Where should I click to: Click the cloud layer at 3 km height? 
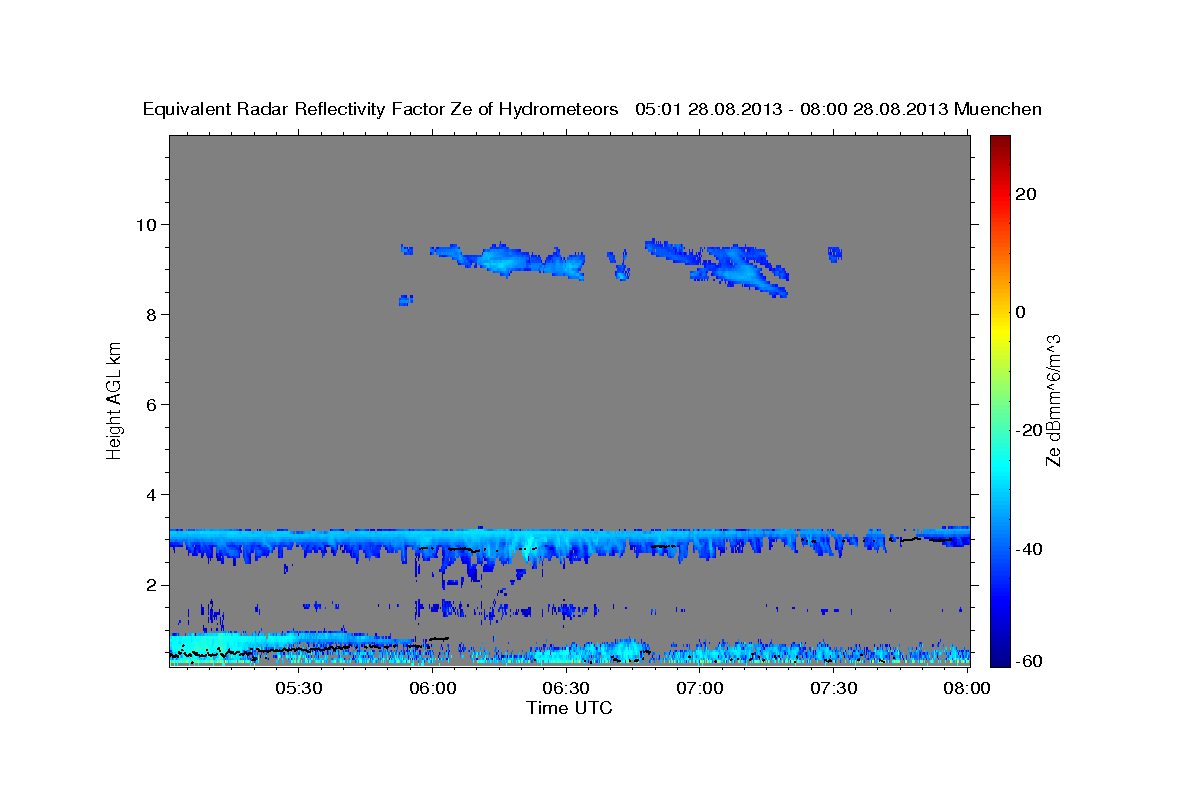(x=569, y=542)
